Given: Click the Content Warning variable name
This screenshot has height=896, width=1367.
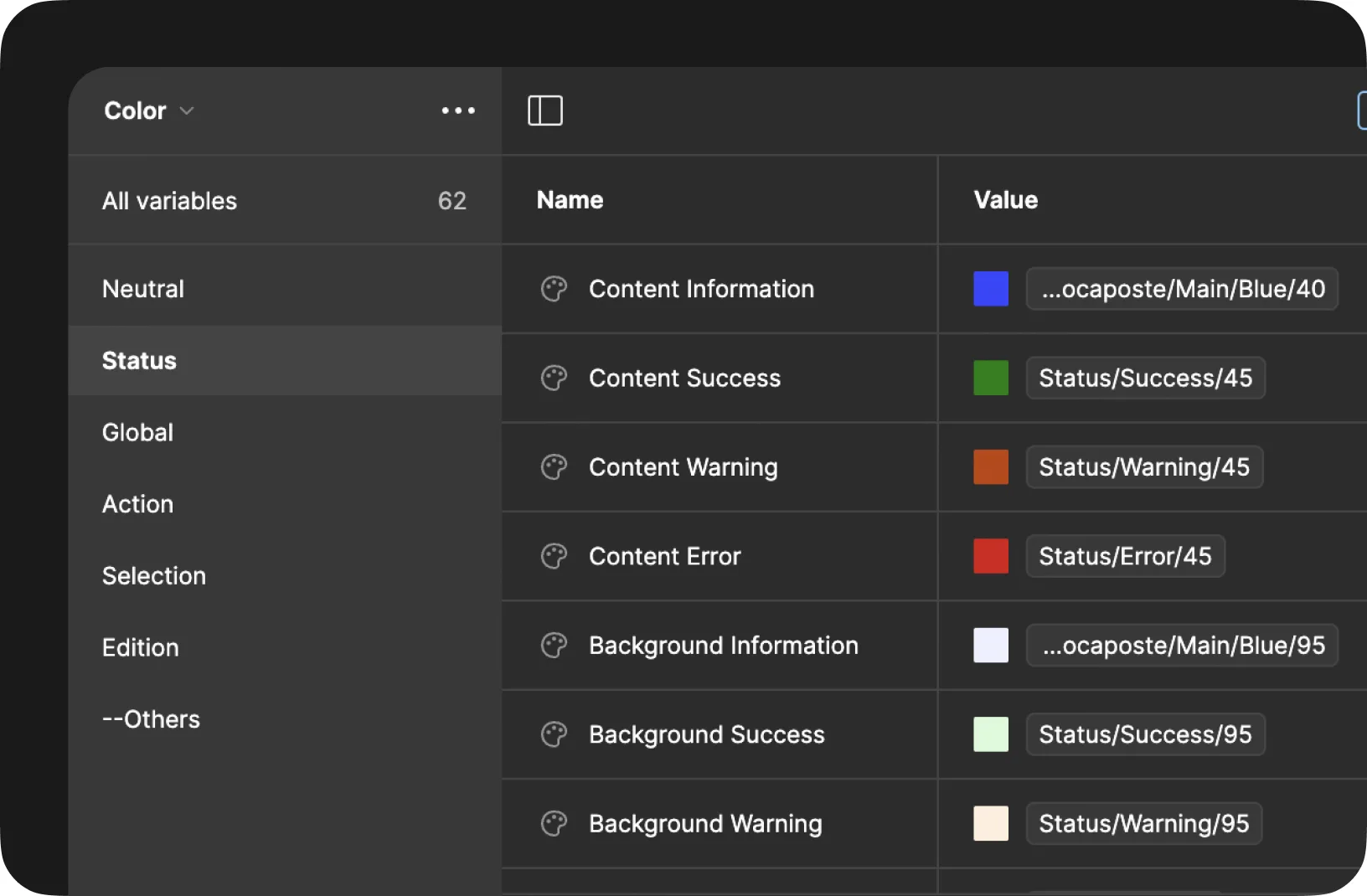Looking at the screenshot, I should (683, 467).
